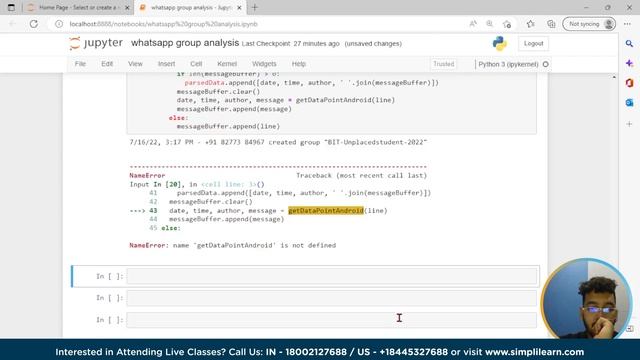The height and width of the screenshot is (360, 640).
Task: Click the created group output line
Action: (x=278, y=142)
